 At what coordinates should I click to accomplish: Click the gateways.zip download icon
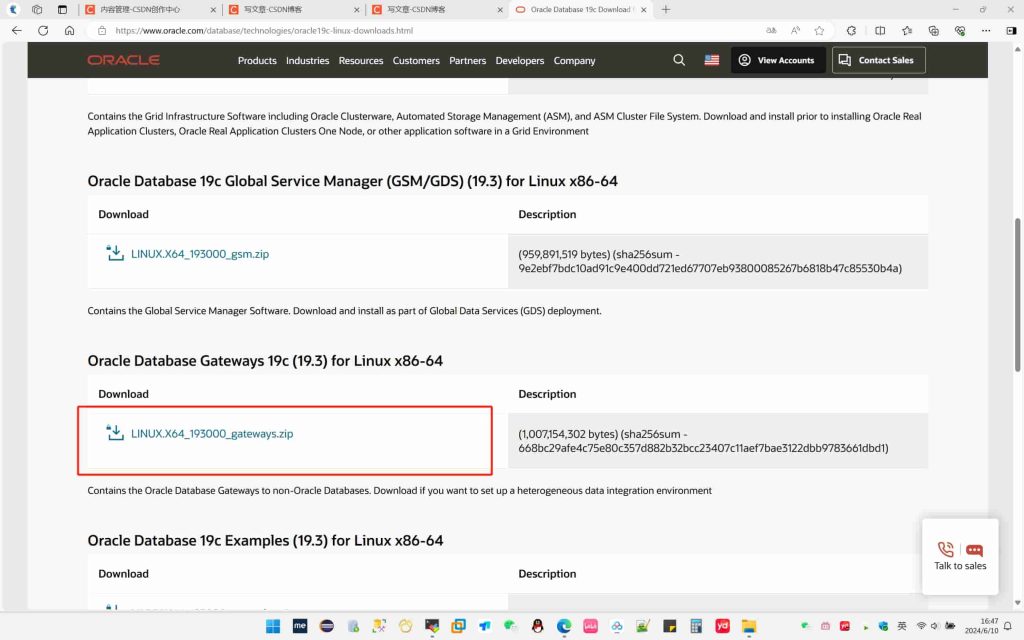[x=115, y=433]
